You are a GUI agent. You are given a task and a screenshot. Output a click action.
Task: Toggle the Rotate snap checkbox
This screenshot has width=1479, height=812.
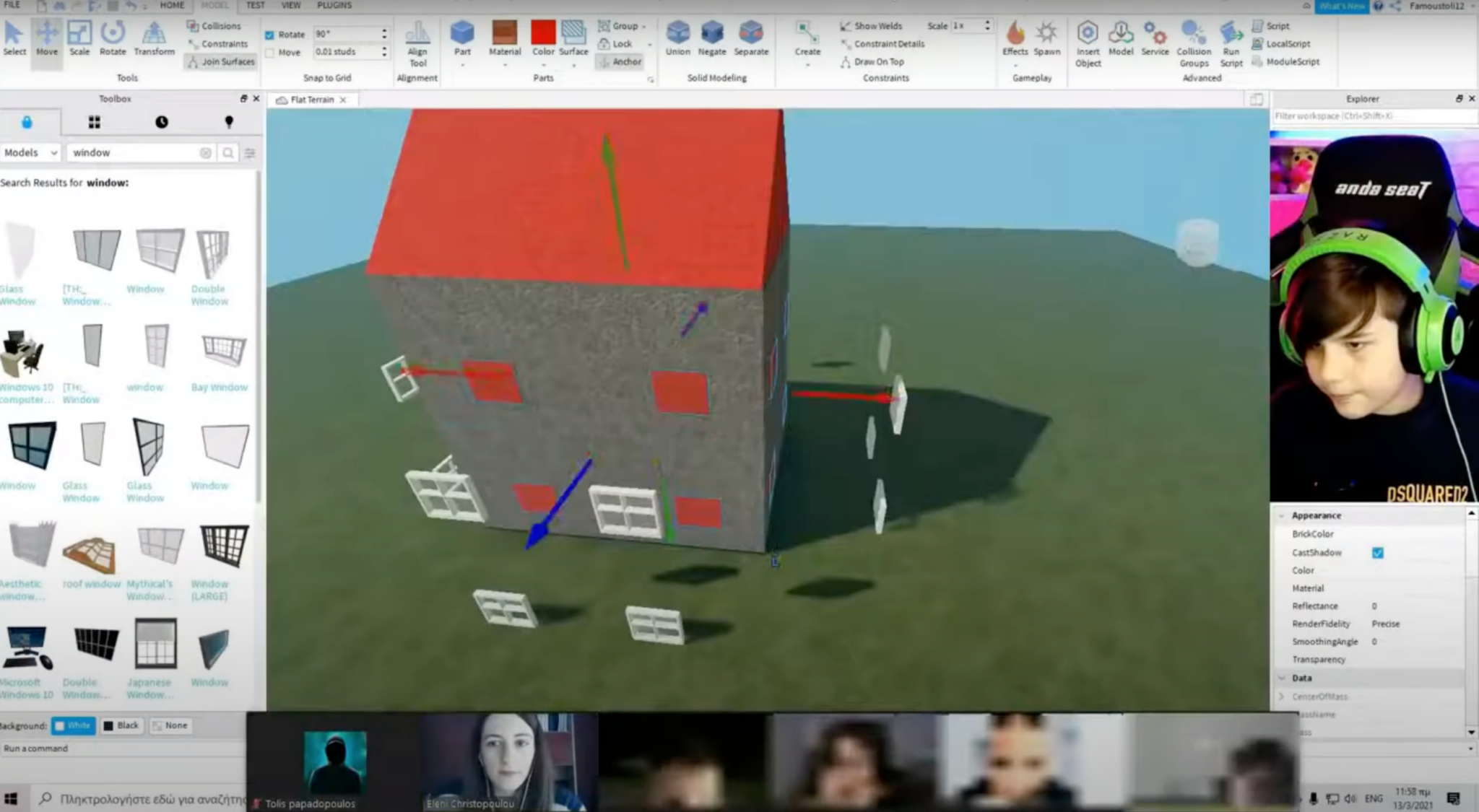[269, 35]
